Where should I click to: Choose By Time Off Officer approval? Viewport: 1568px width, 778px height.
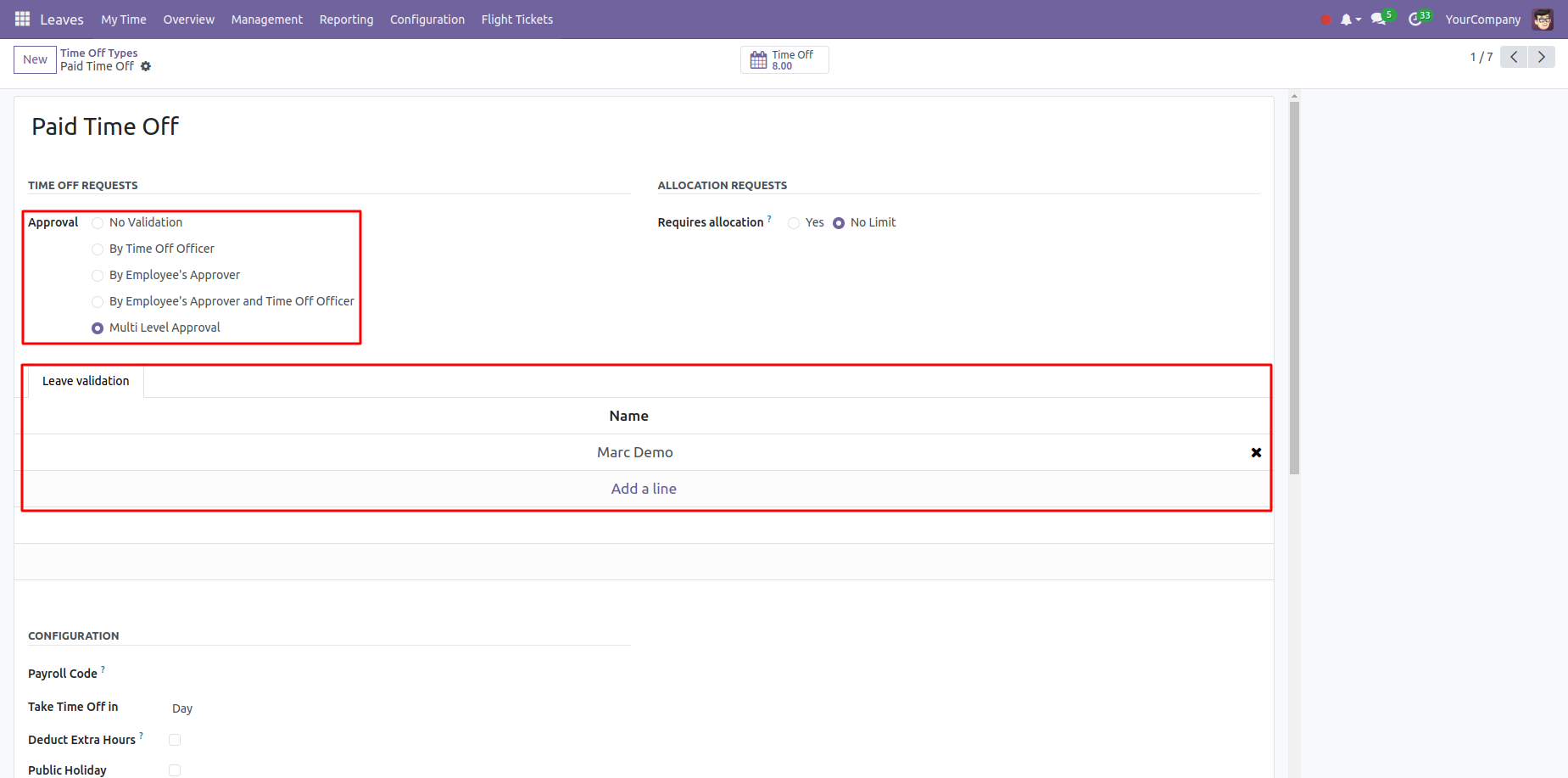coord(98,249)
